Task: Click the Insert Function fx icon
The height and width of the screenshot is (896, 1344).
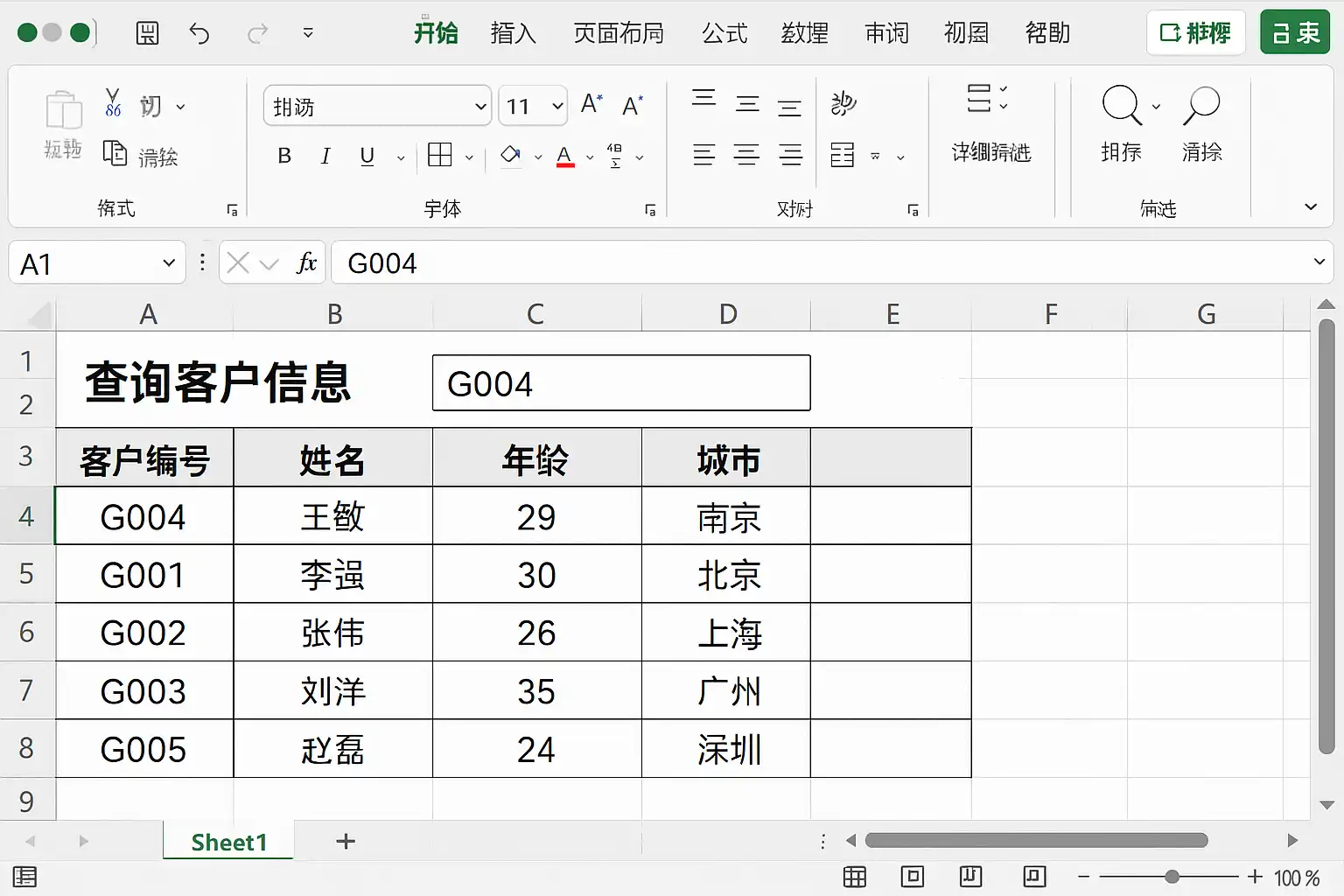Action: (x=306, y=262)
